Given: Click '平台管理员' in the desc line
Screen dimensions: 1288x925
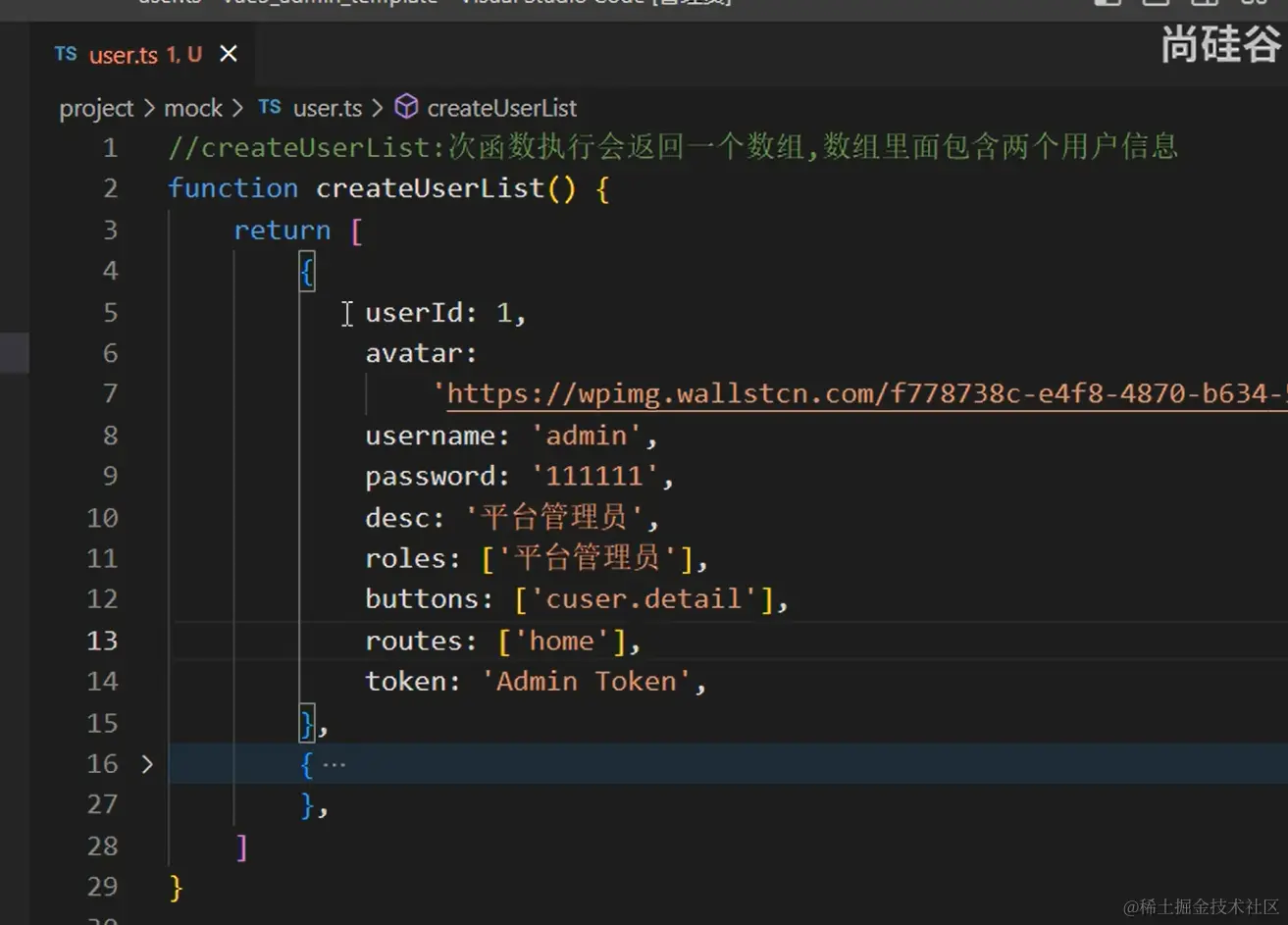Looking at the screenshot, I should click(553, 517).
